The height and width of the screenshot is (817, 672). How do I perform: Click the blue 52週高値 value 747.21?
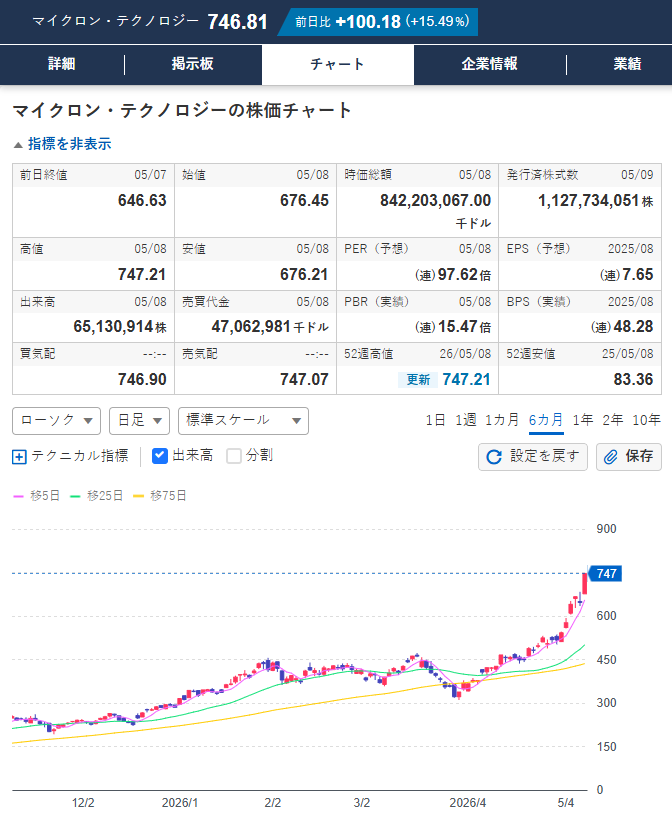click(466, 379)
